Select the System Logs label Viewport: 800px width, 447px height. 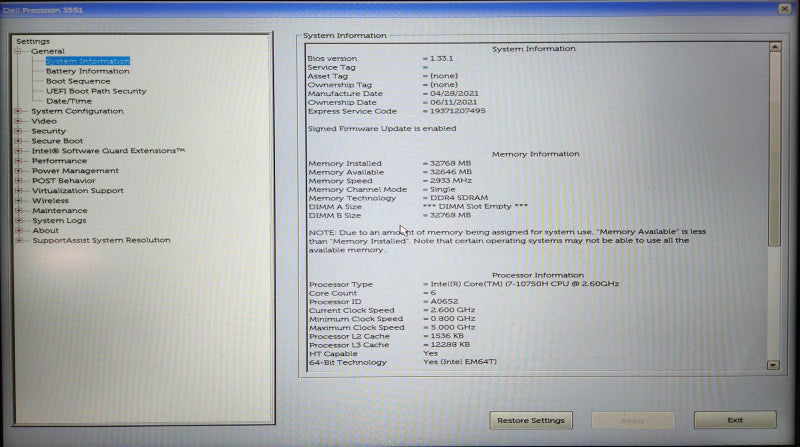(x=59, y=220)
